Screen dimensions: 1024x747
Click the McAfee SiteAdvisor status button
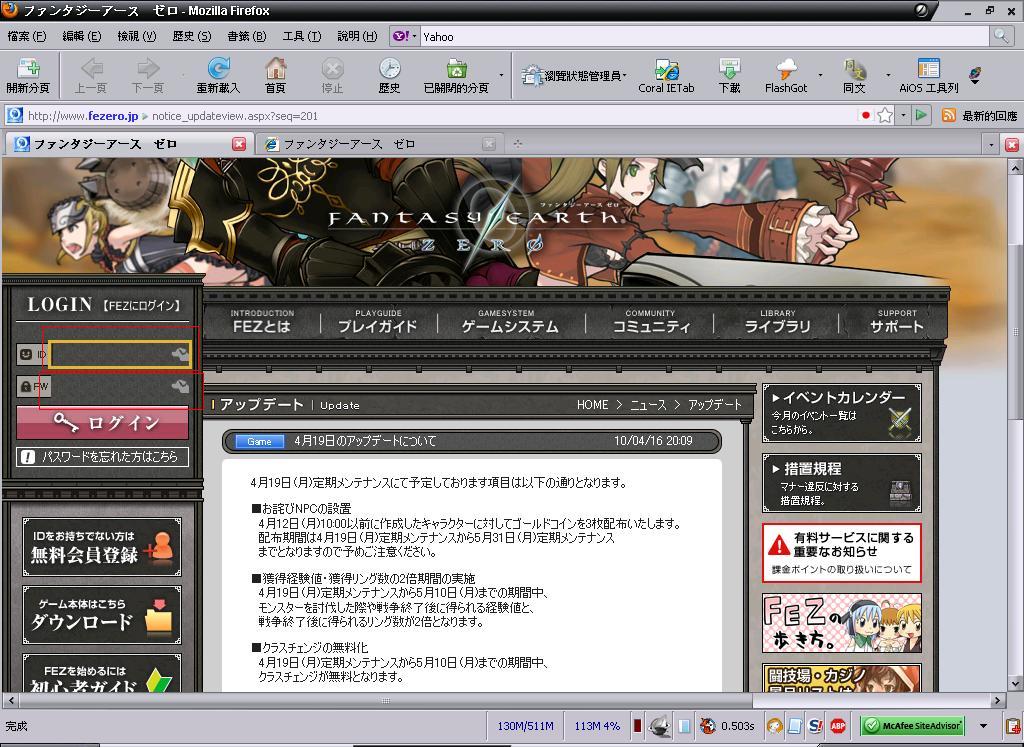point(912,725)
